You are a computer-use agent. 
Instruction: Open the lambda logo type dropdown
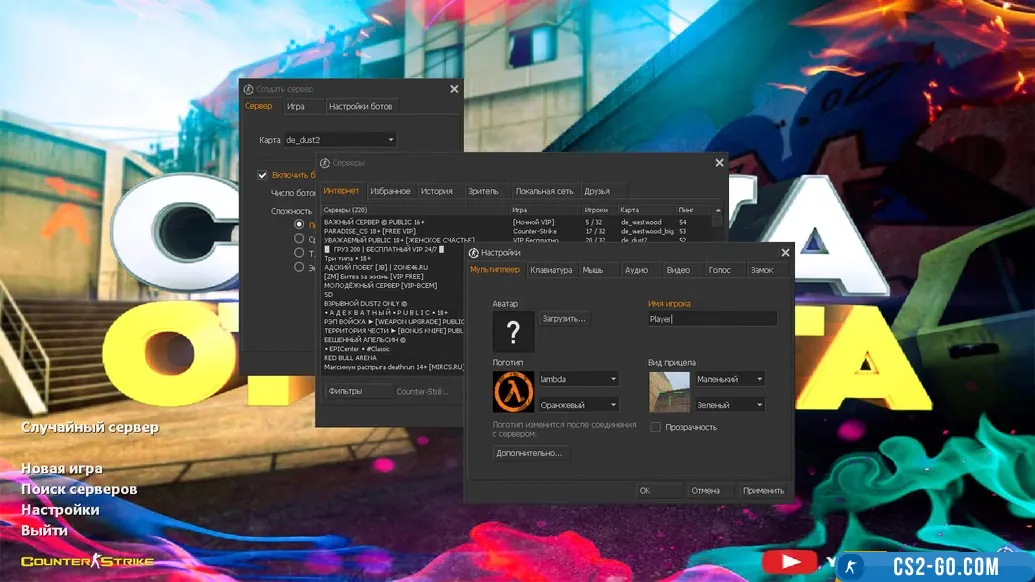[578, 379]
